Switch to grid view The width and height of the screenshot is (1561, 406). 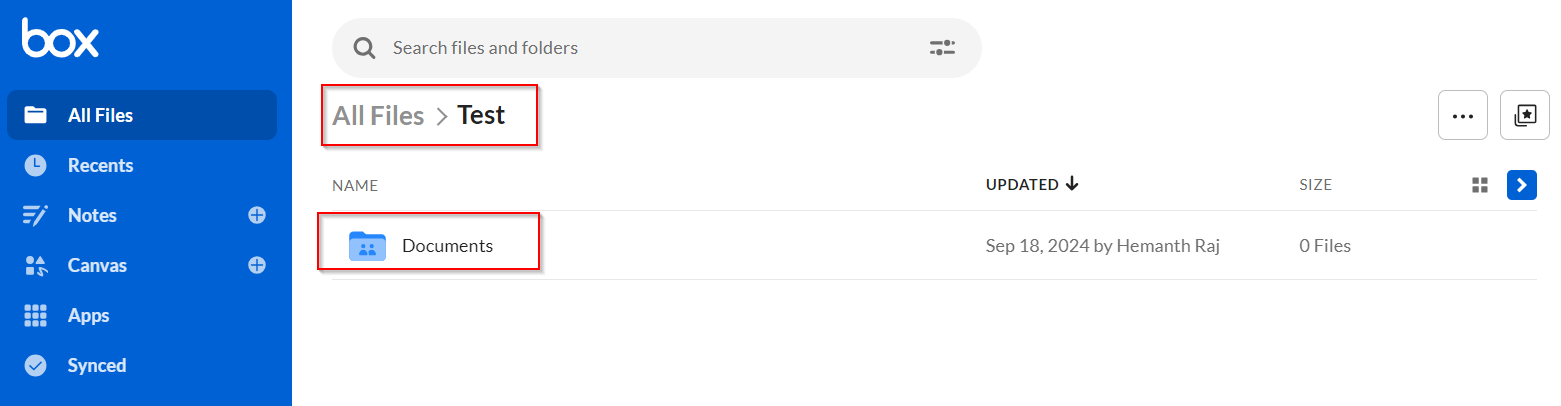[x=1481, y=185]
